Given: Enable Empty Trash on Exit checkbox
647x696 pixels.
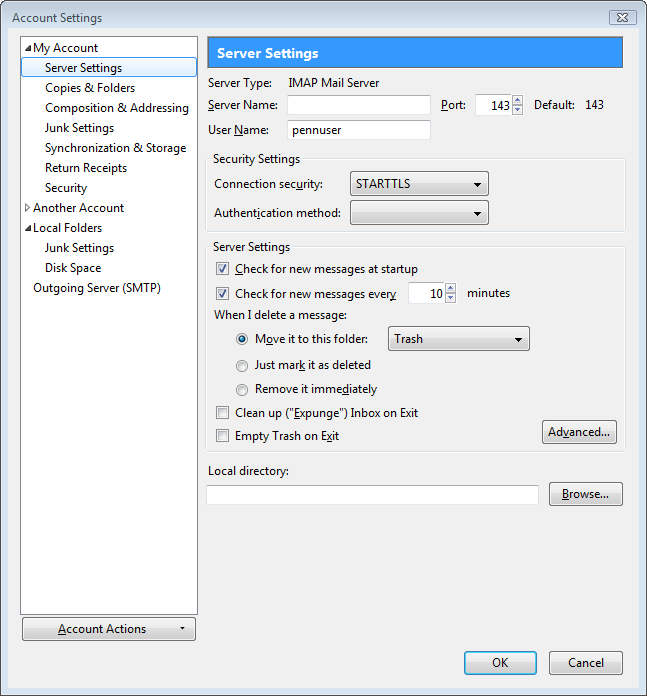Looking at the screenshot, I should click(x=222, y=436).
